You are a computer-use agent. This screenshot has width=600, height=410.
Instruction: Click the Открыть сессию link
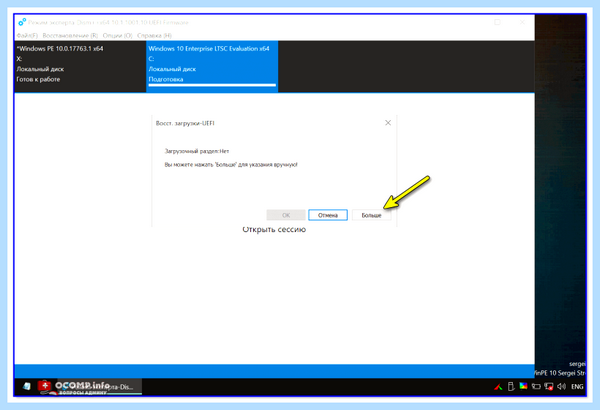pos(274,230)
